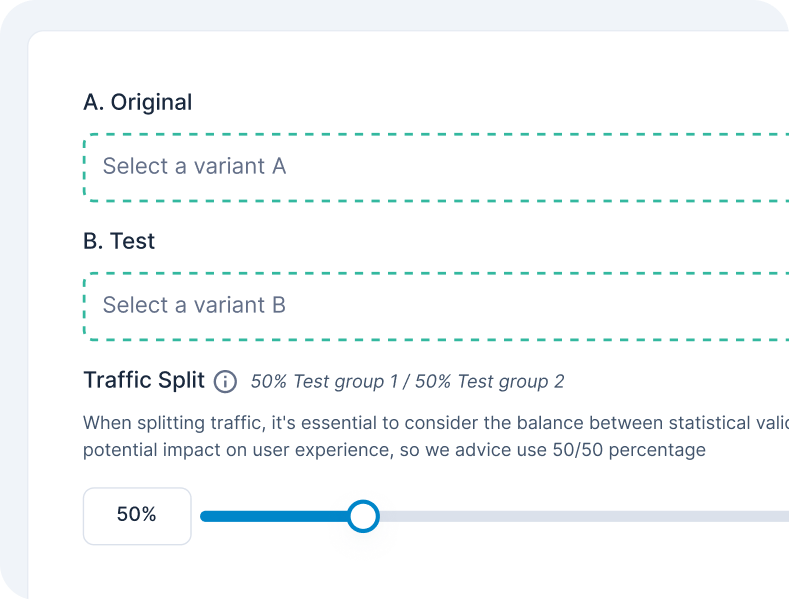Click the gray page background above the card

coord(400,14)
